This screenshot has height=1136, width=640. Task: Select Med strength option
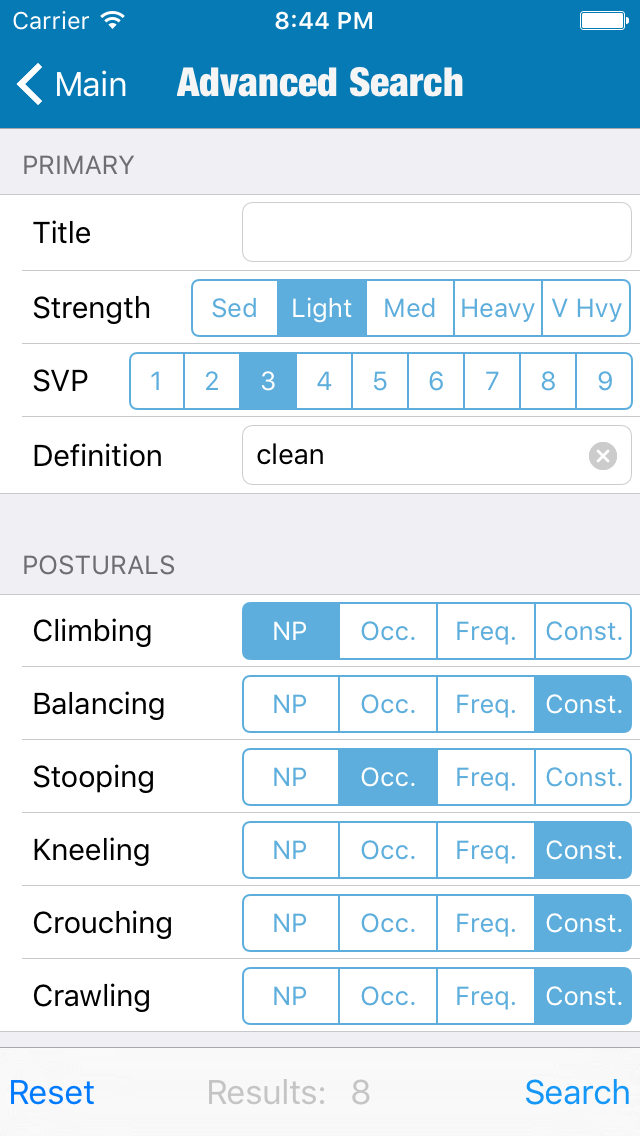(410, 308)
